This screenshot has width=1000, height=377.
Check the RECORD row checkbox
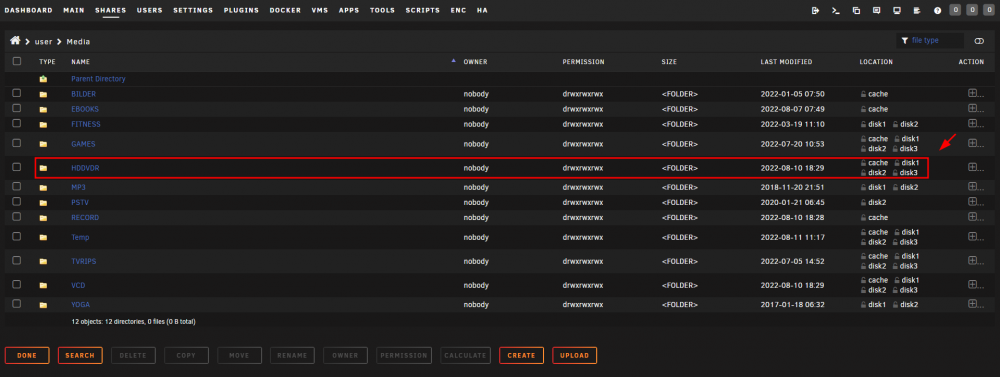(x=17, y=216)
